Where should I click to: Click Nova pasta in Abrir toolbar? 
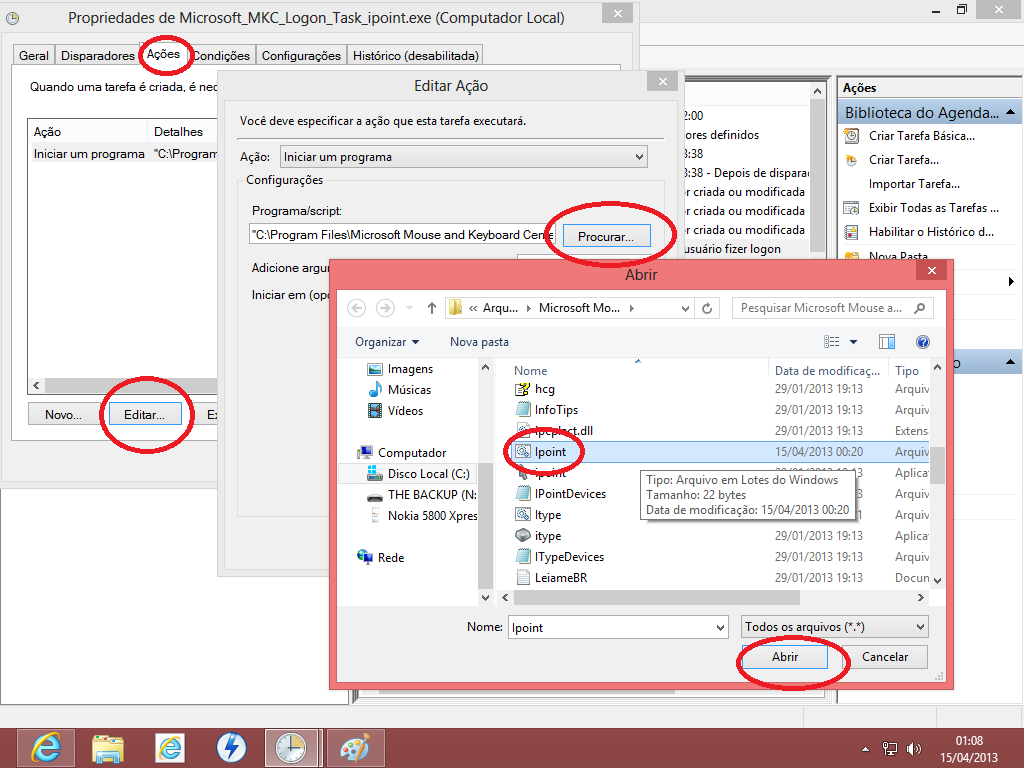click(479, 342)
